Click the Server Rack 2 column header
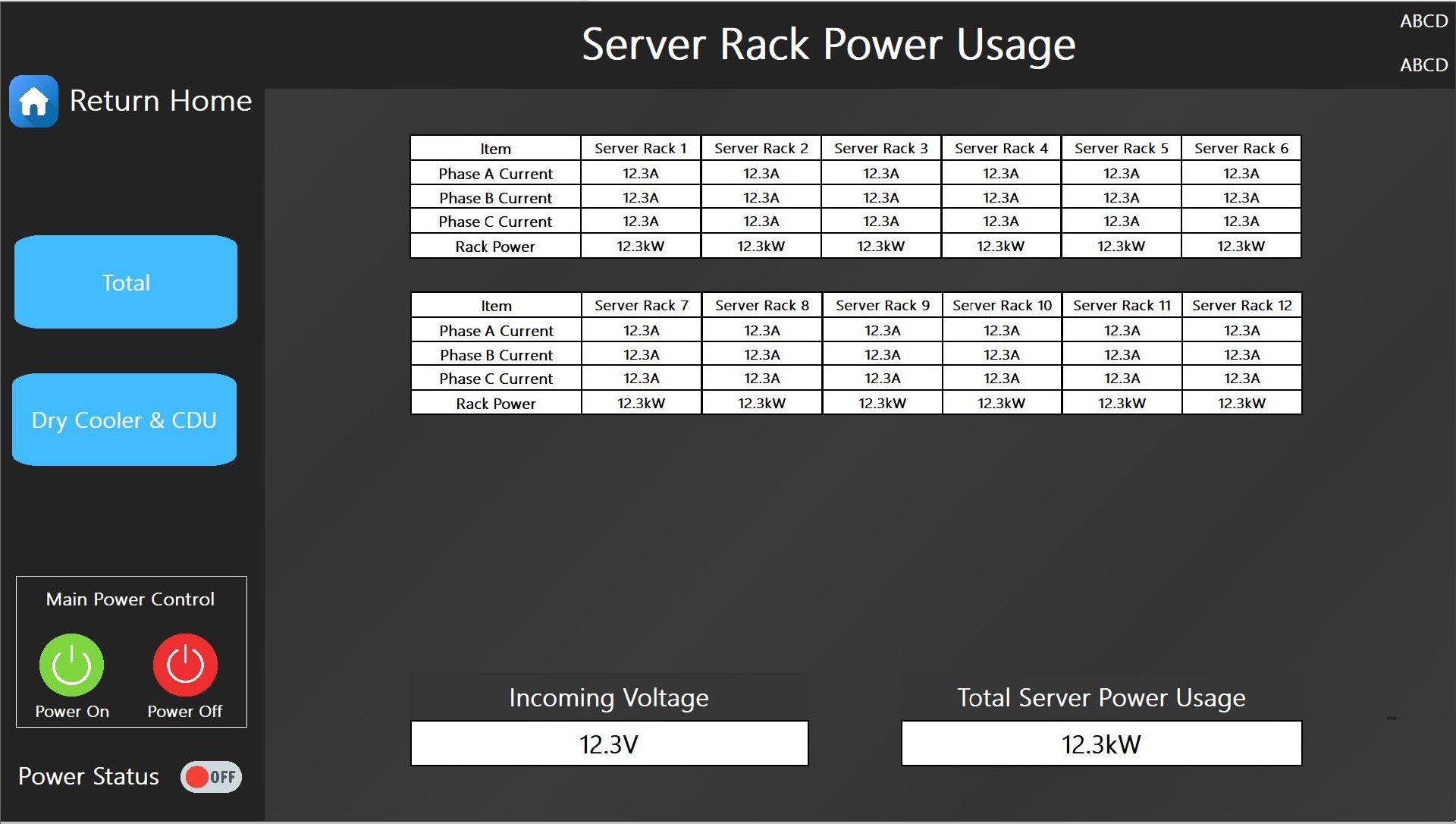Viewport: 1456px width, 824px height. 761,148
